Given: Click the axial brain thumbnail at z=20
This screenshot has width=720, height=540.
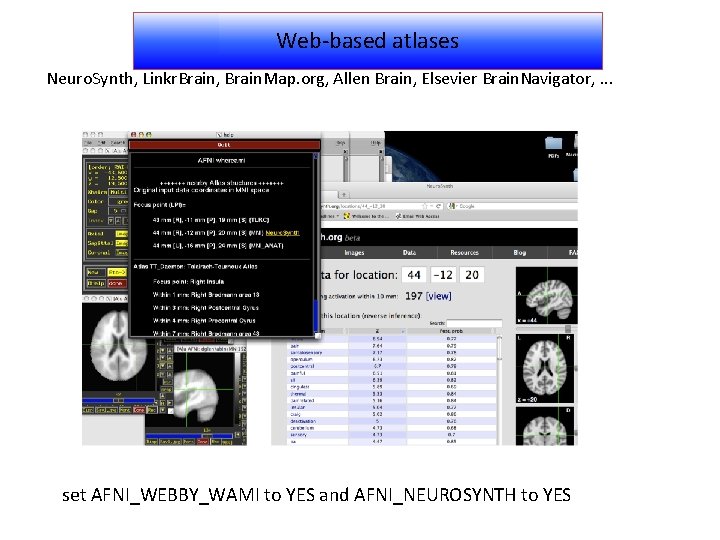Looking at the screenshot, I should 545,369.
